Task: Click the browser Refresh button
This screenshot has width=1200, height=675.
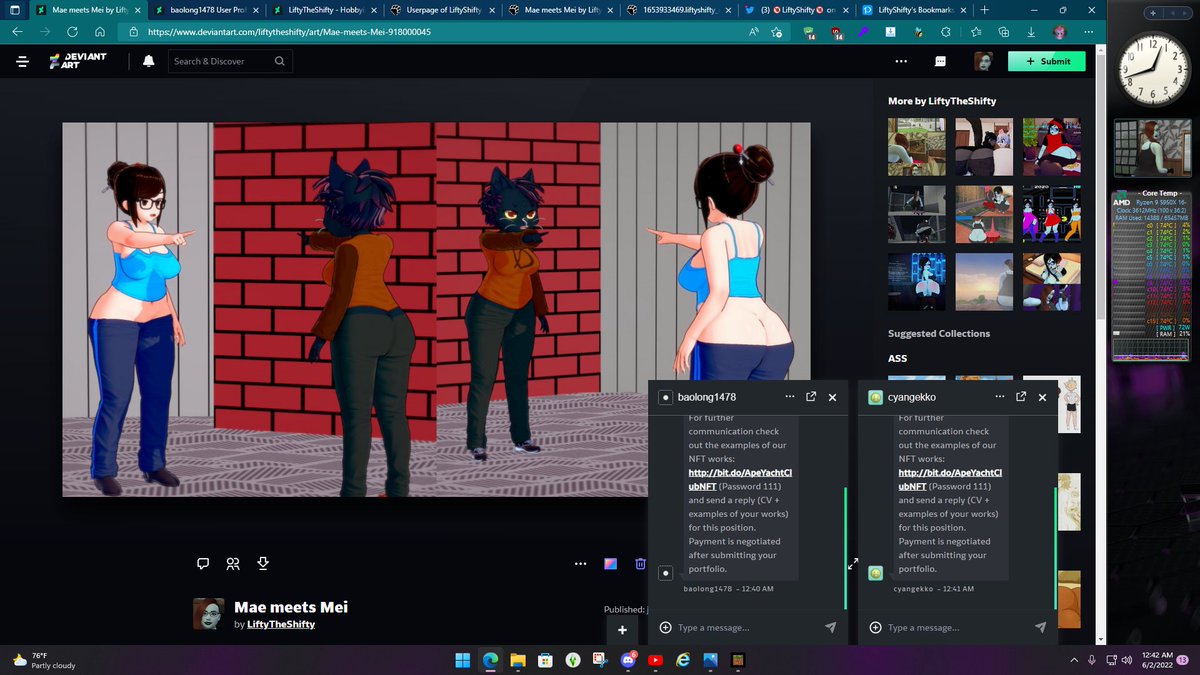Action: (73, 31)
